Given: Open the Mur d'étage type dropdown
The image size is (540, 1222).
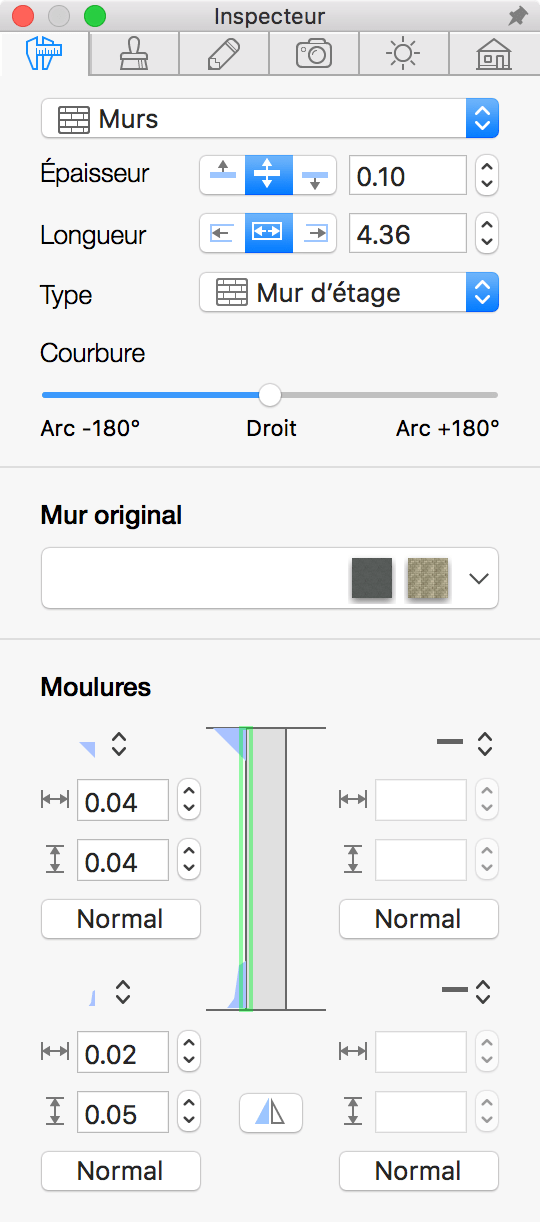Looking at the screenshot, I should coord(349,293).
